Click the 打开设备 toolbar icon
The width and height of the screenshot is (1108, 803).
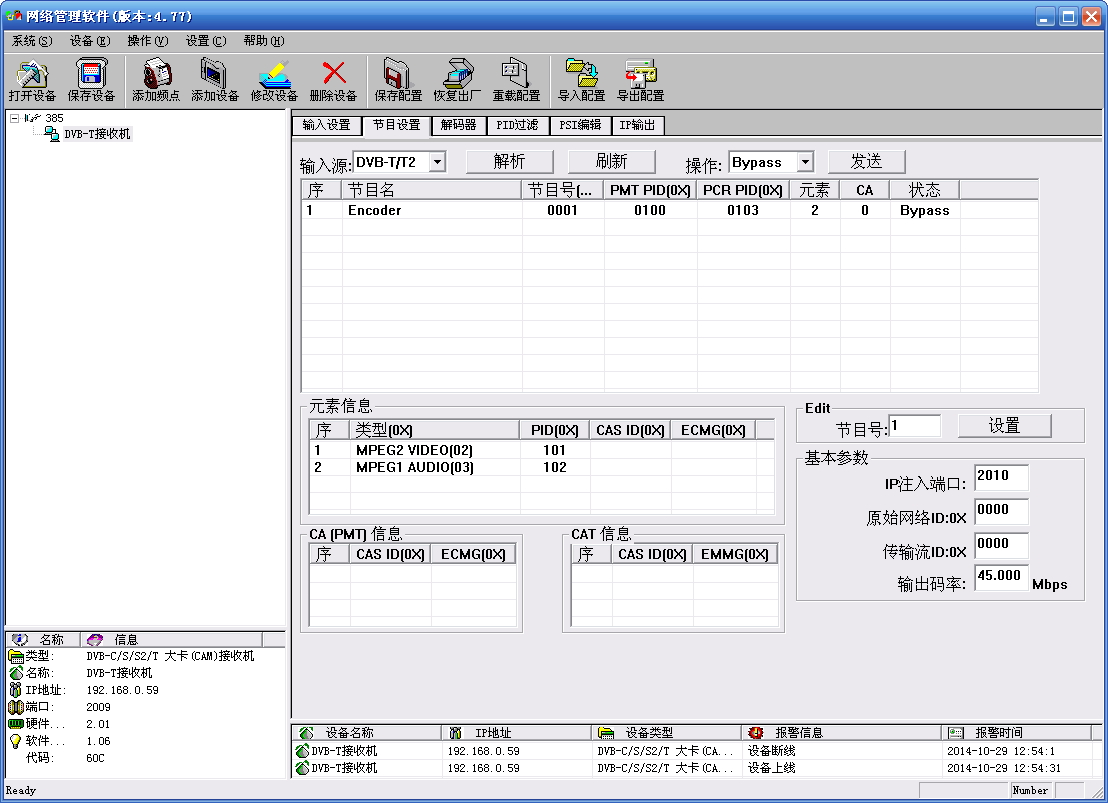point(33,81)
